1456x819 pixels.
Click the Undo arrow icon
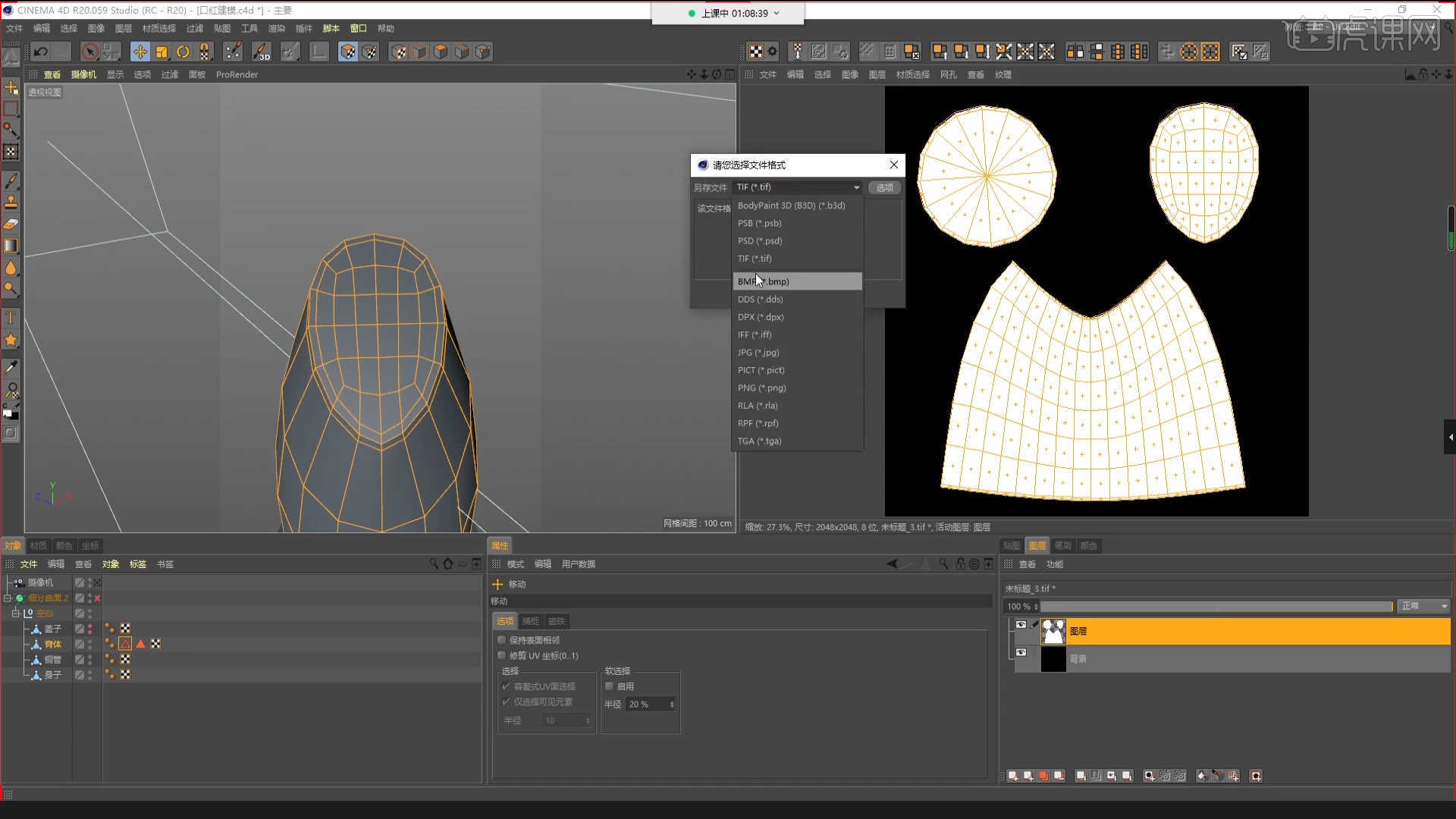40,52
